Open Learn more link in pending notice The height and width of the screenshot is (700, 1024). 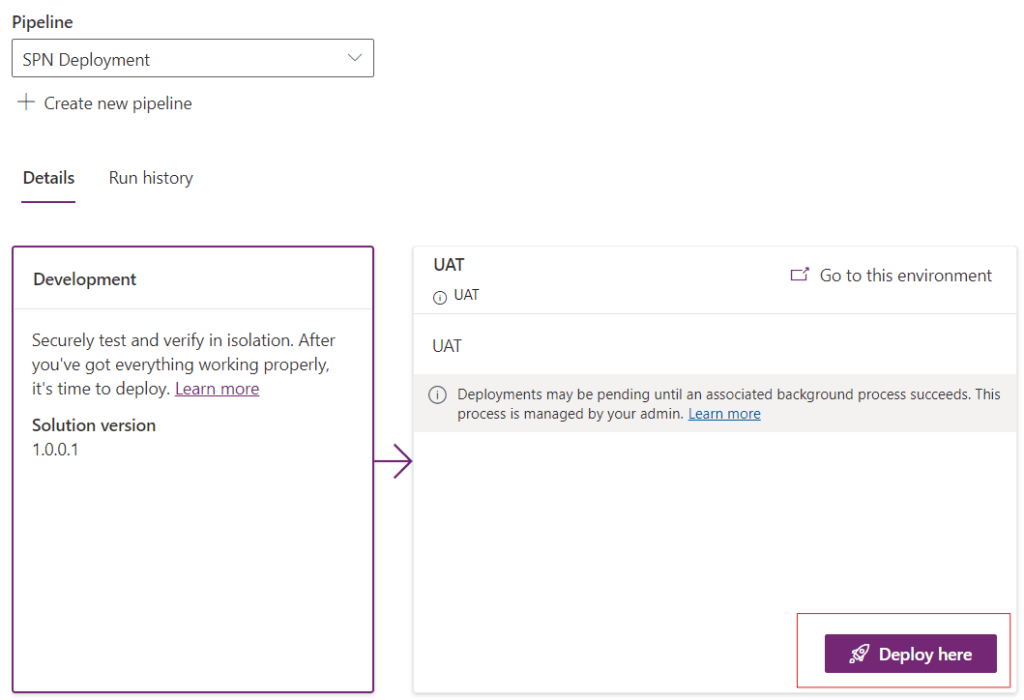tap(724, 414)
